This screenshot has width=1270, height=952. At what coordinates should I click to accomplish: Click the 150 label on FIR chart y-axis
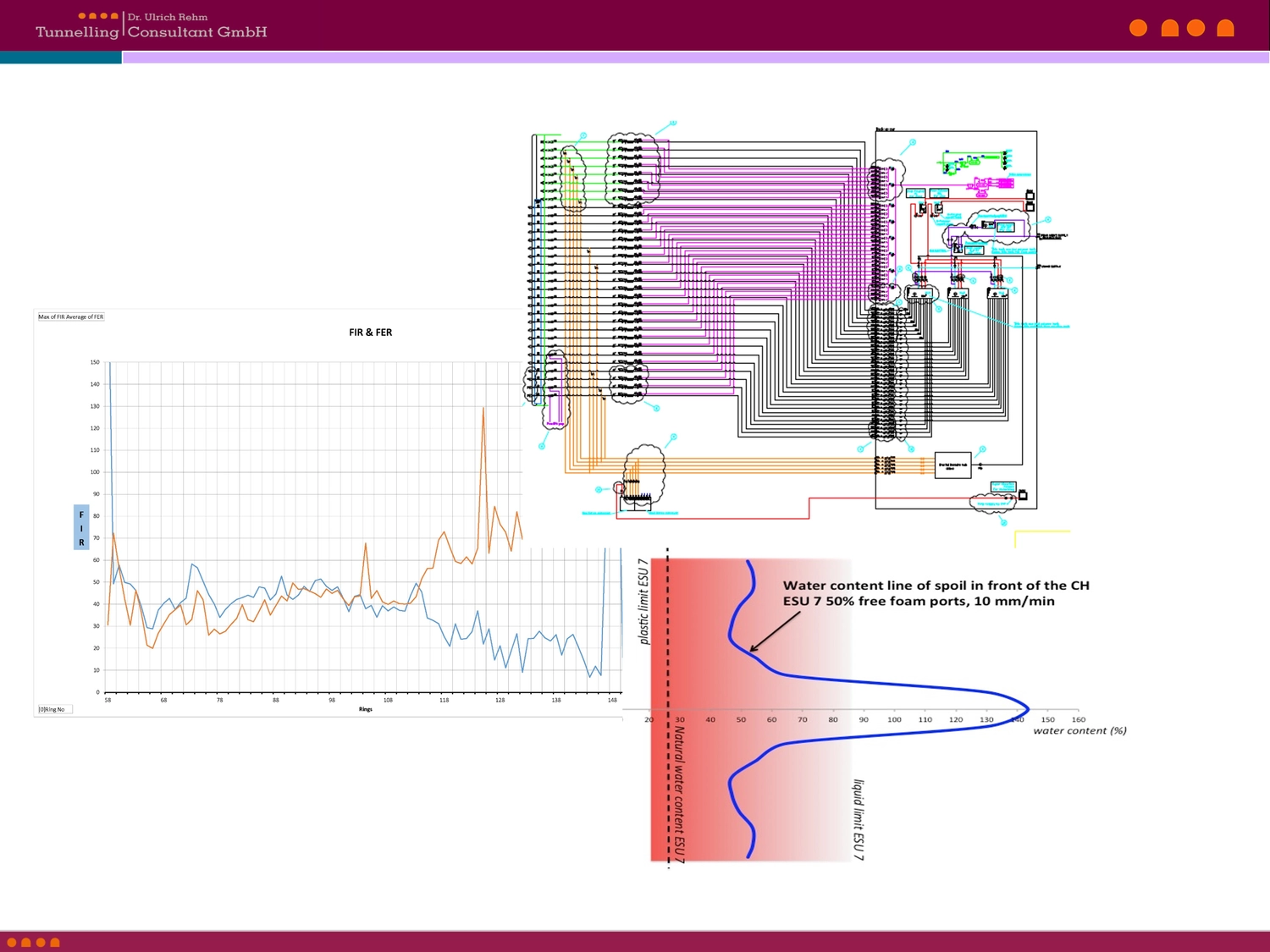95,362
